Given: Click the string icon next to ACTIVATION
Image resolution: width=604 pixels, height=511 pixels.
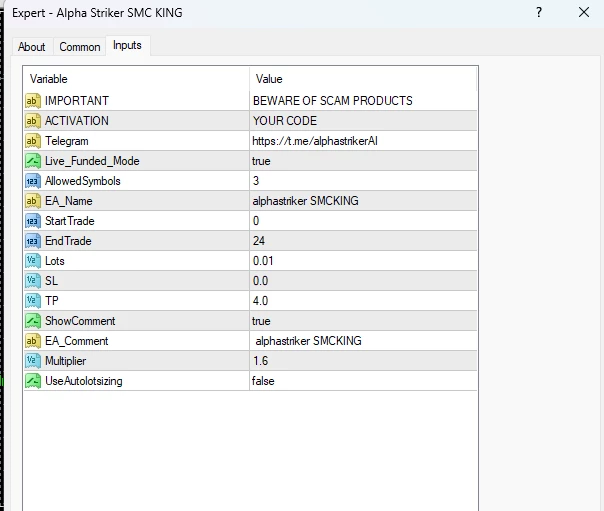Looking at the screenshot, I should (33, 121).
